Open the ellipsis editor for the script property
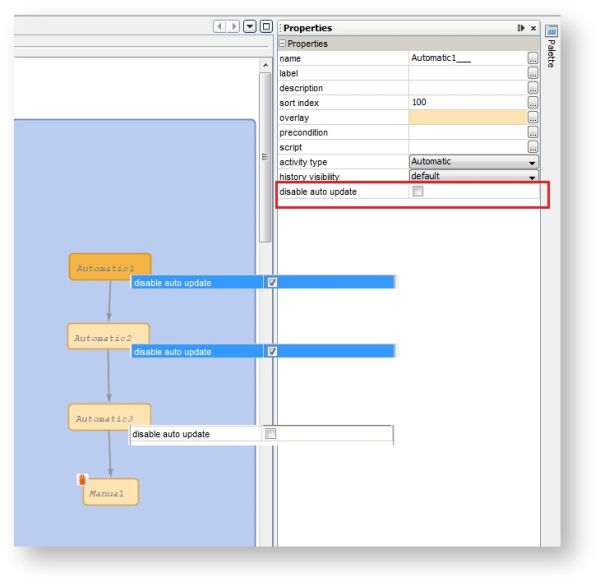Screen dimensions: 600x586 533,147
